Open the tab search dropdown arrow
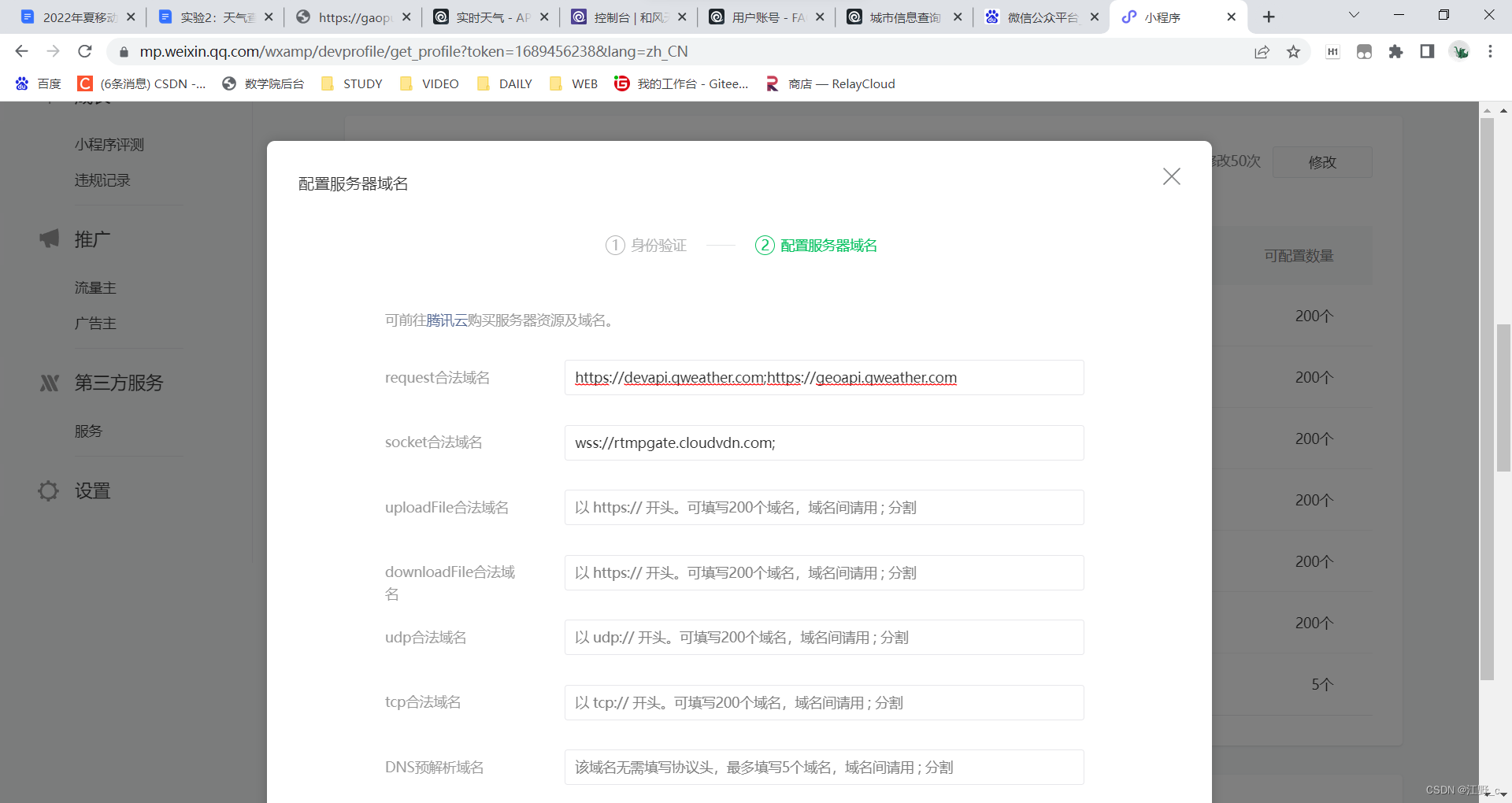 [1354, 15]
